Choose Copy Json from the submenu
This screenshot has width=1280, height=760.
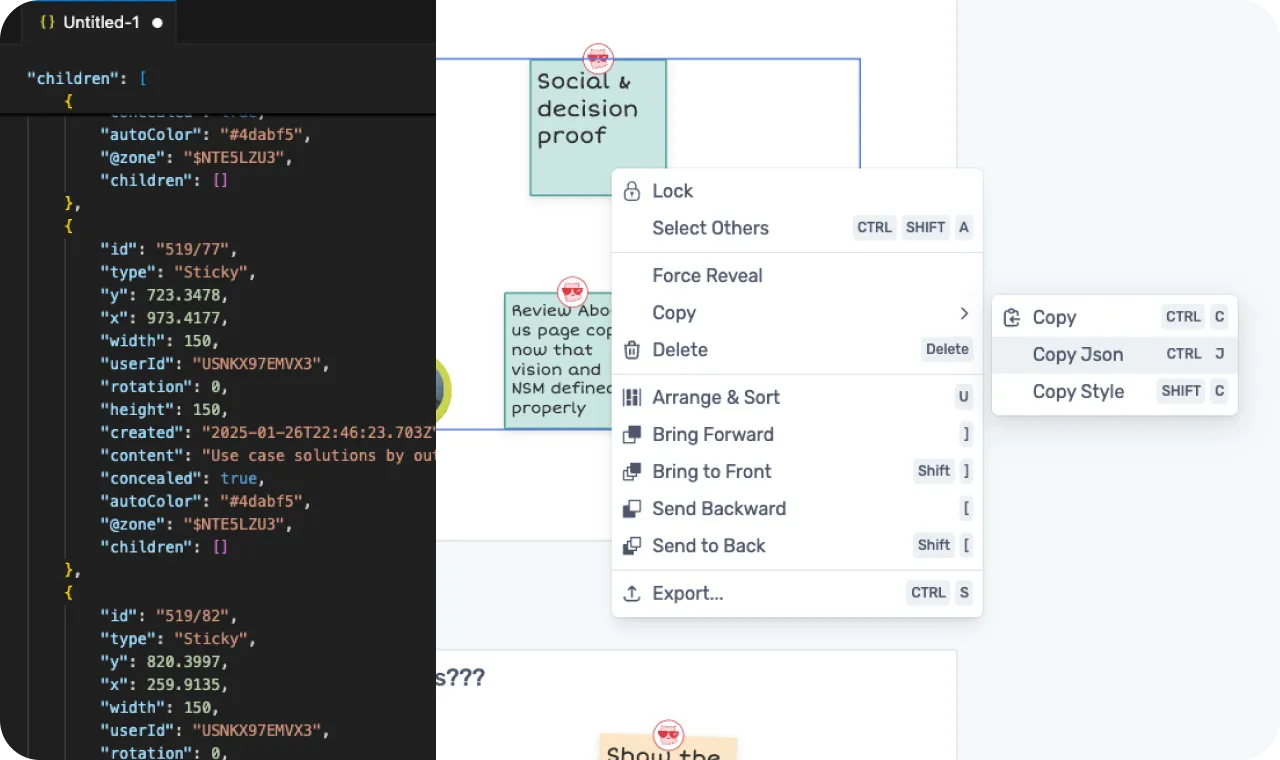(1077, 354)
